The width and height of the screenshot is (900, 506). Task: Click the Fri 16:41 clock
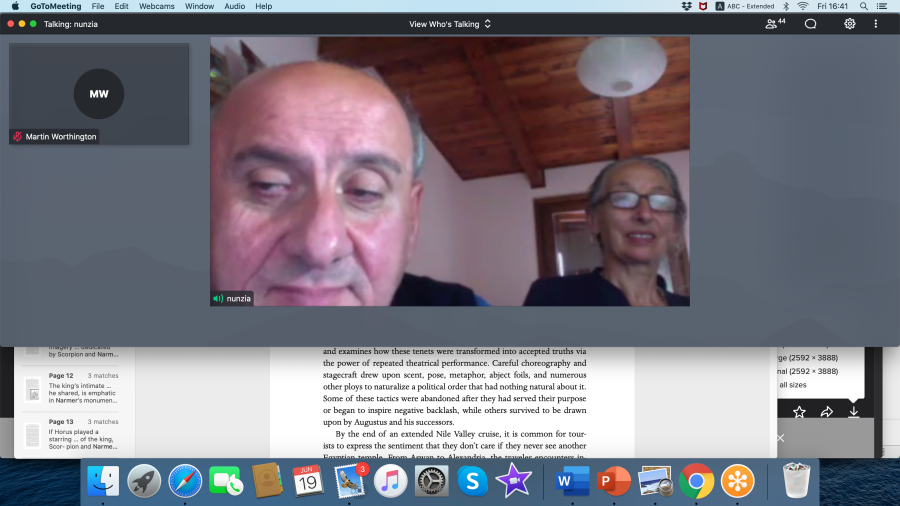pyautogui.click(x=832, y=6)
